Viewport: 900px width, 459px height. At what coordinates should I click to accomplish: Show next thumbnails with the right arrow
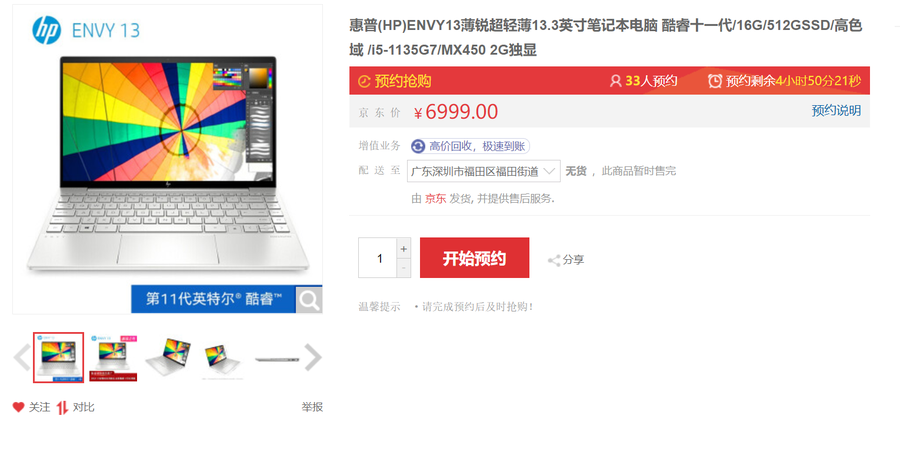point(313,357)
